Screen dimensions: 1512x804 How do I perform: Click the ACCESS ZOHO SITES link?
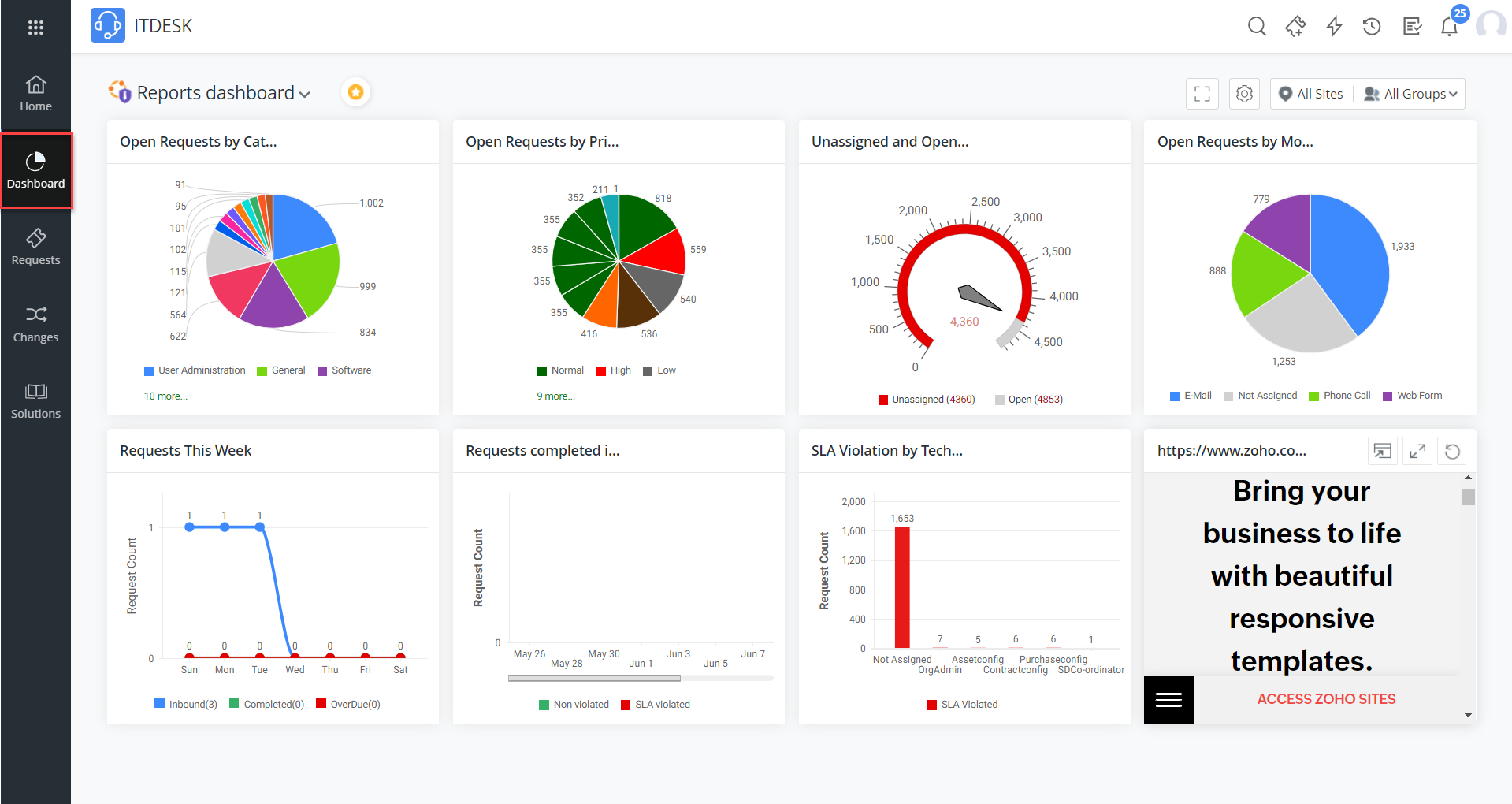pyautogui.click(x=1326, y=698)
